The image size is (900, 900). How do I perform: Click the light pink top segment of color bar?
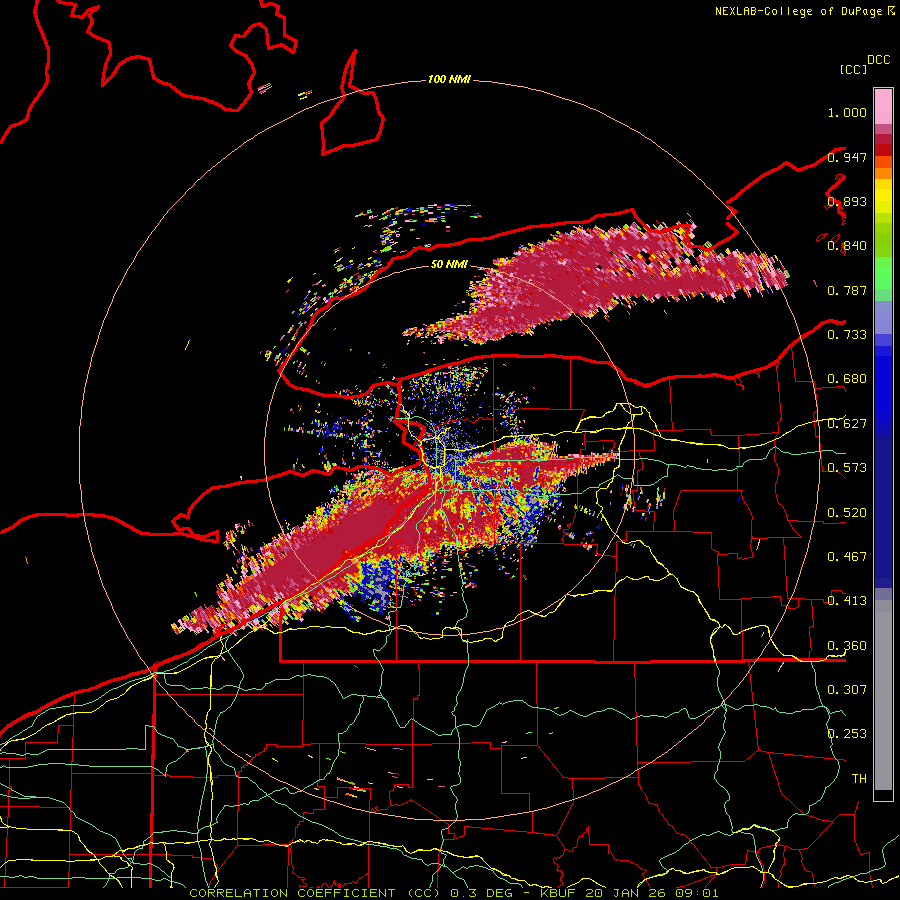coord(883,107)
